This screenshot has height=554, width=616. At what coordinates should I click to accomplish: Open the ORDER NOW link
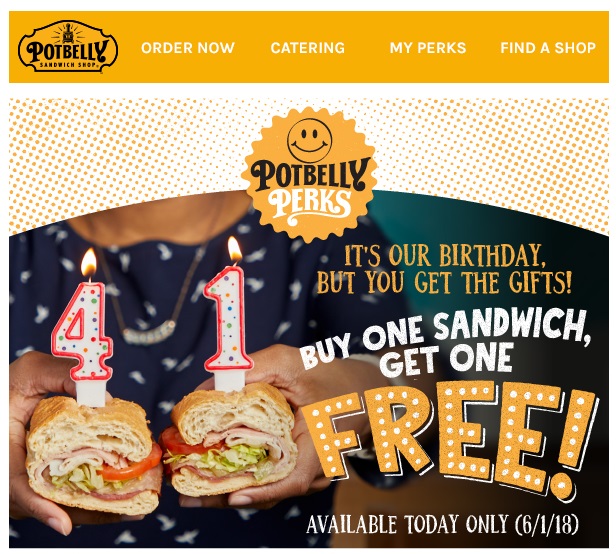pyautogui.click(x=188, y=48)
